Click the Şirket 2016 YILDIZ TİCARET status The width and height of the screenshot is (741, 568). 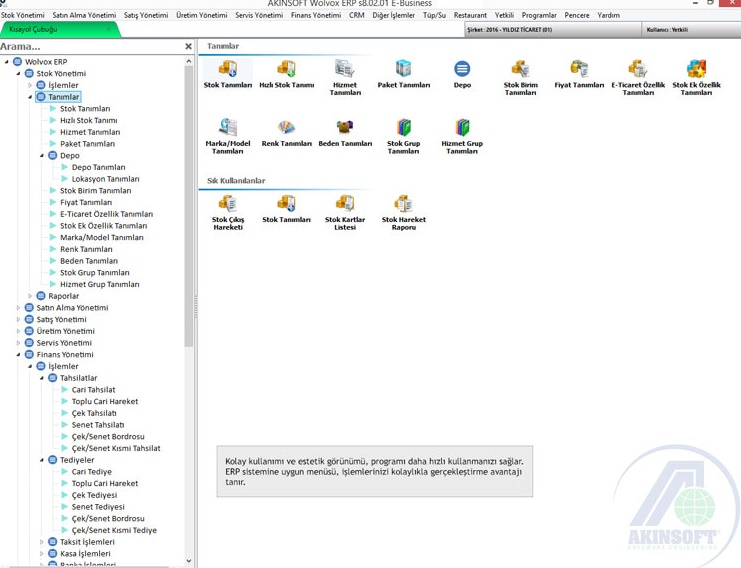click(x=553, y=30)
